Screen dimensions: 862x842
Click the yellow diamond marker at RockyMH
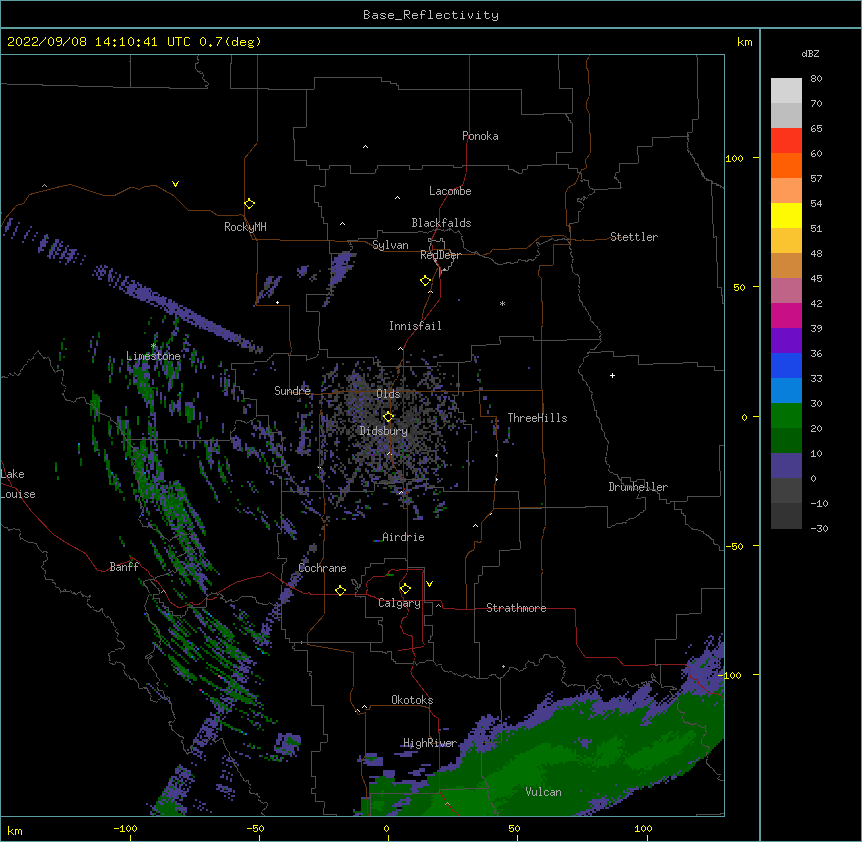(x=250, y=204)
